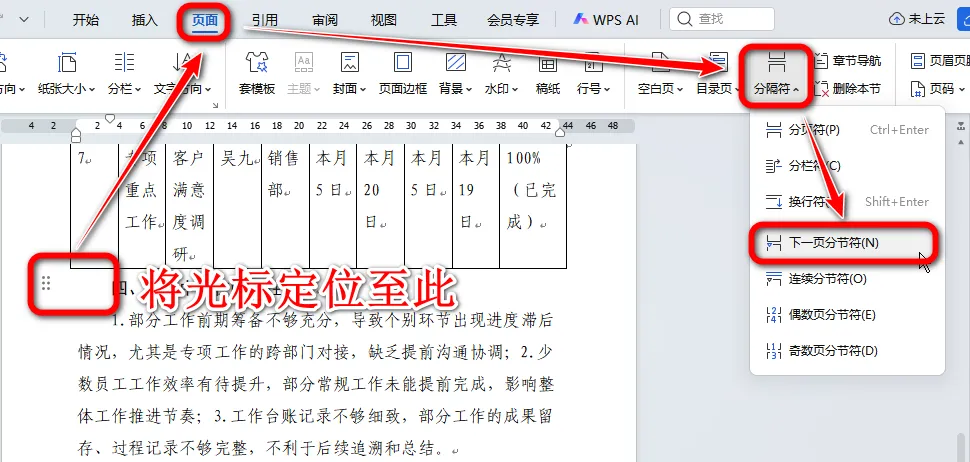
Task: Click the 套模板 template tool
Action: [257, 73]
